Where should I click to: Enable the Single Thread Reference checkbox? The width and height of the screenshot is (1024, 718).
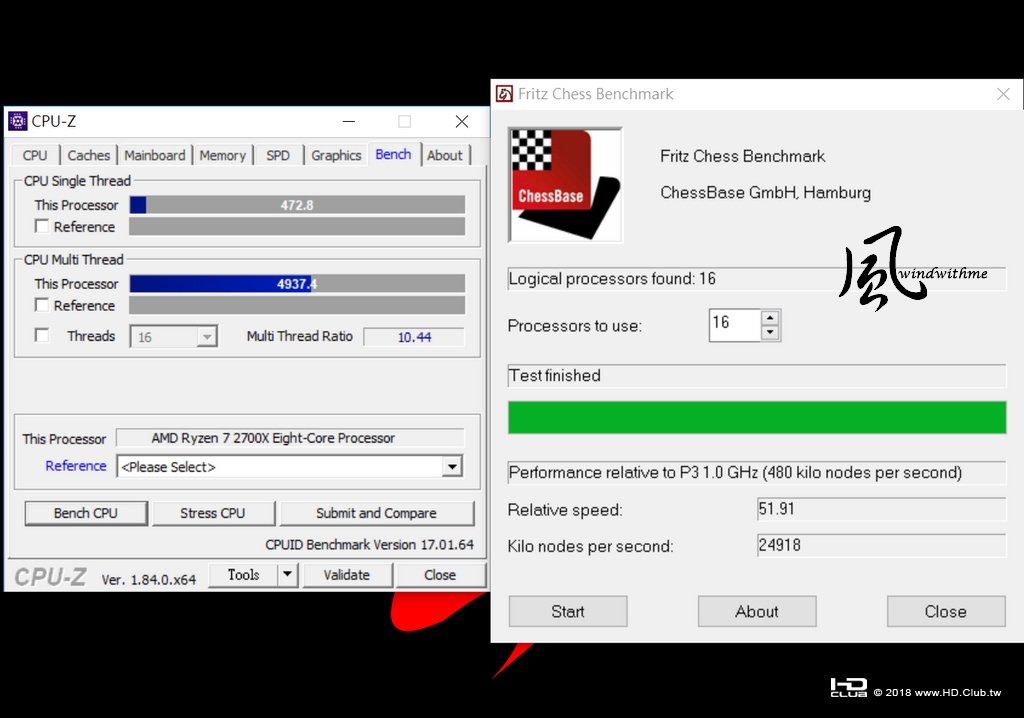click(x=42, y=226)
